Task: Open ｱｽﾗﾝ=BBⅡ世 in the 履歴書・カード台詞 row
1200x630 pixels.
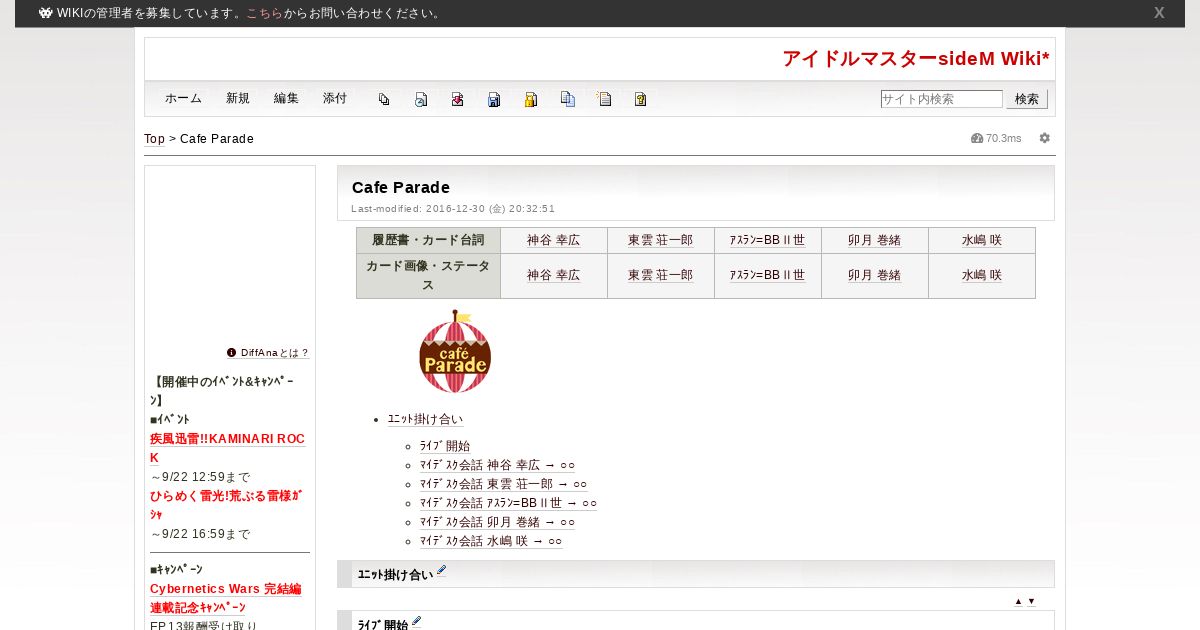Action: [x=767, y=240]
